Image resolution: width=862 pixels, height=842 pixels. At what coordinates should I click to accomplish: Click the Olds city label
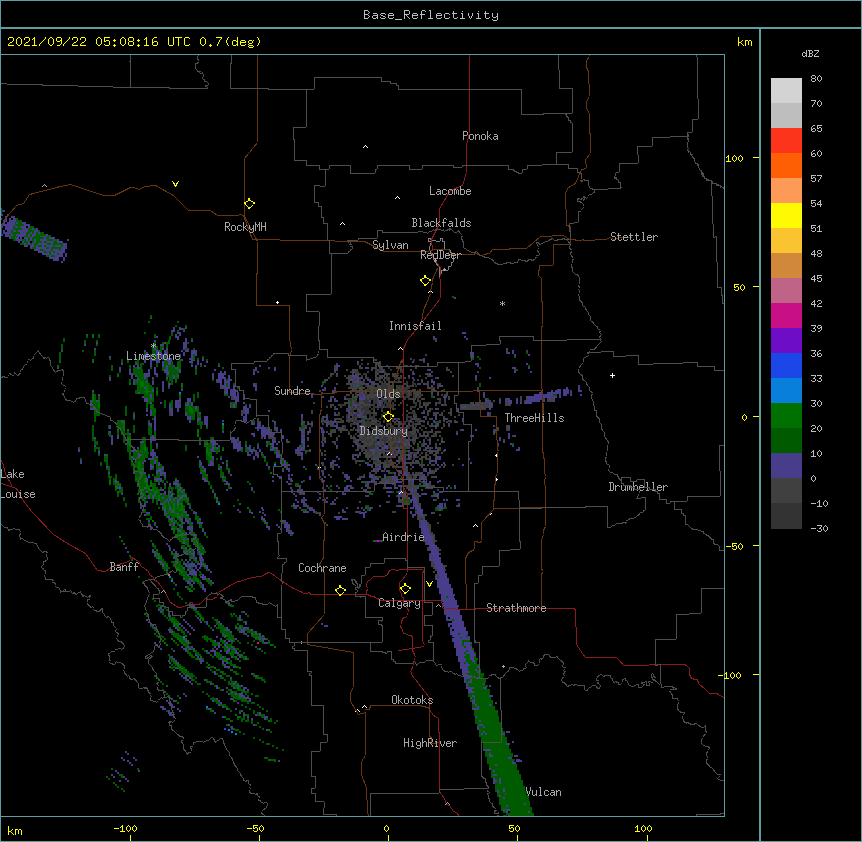point(388,394)
